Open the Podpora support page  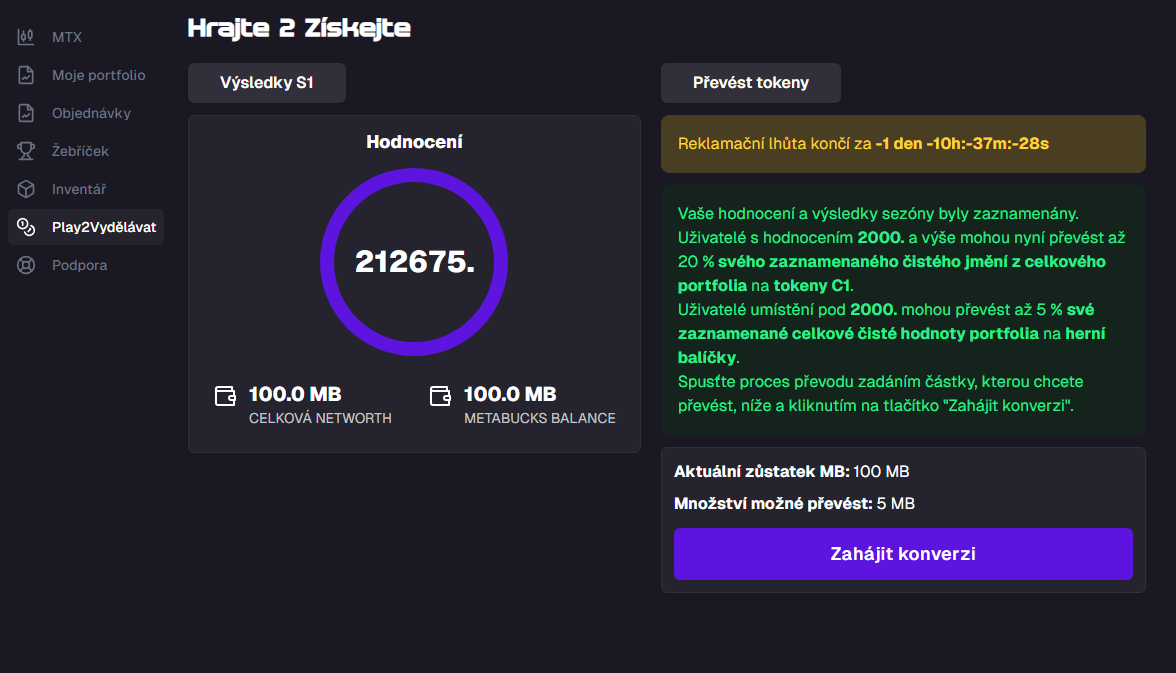tap(86, 265)
